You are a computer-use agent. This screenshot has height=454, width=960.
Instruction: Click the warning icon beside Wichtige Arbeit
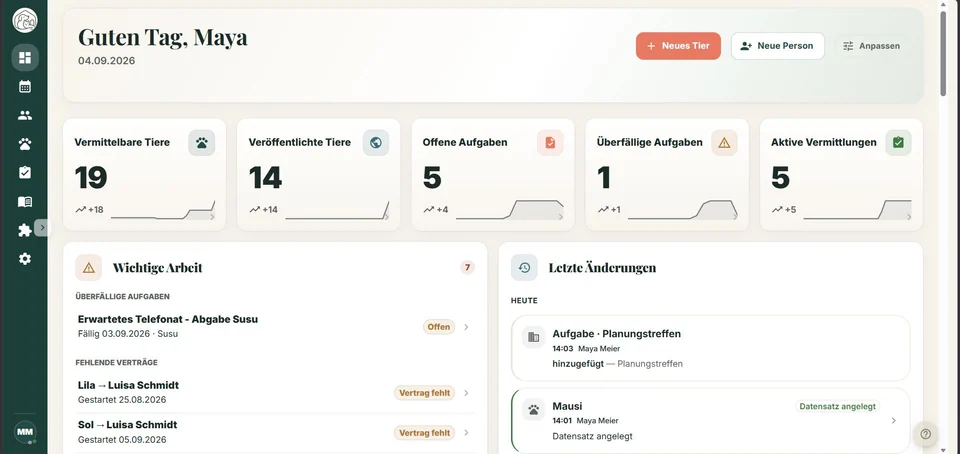pos(89,267)
